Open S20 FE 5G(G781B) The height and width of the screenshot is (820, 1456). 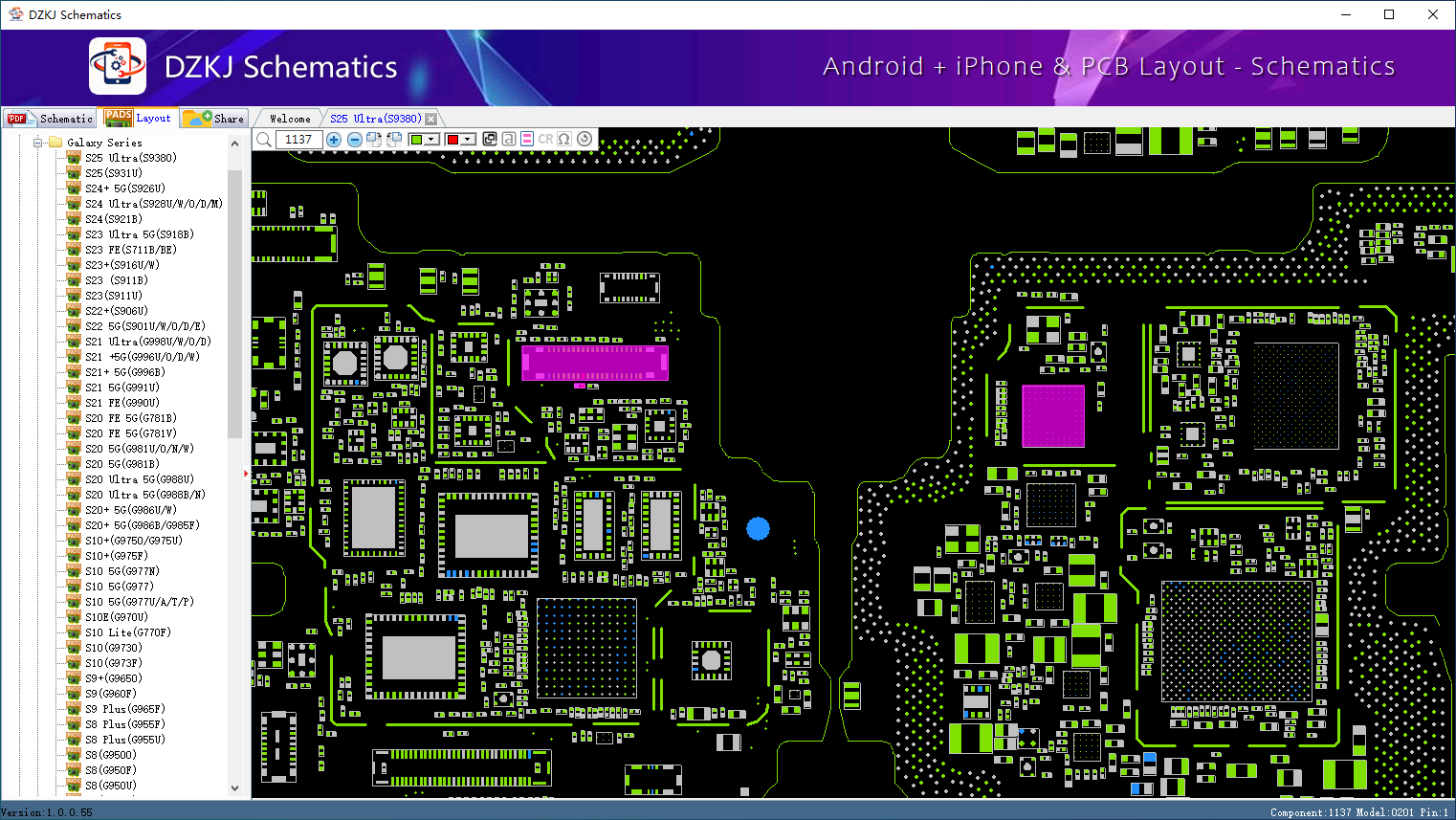click(130, 418)
